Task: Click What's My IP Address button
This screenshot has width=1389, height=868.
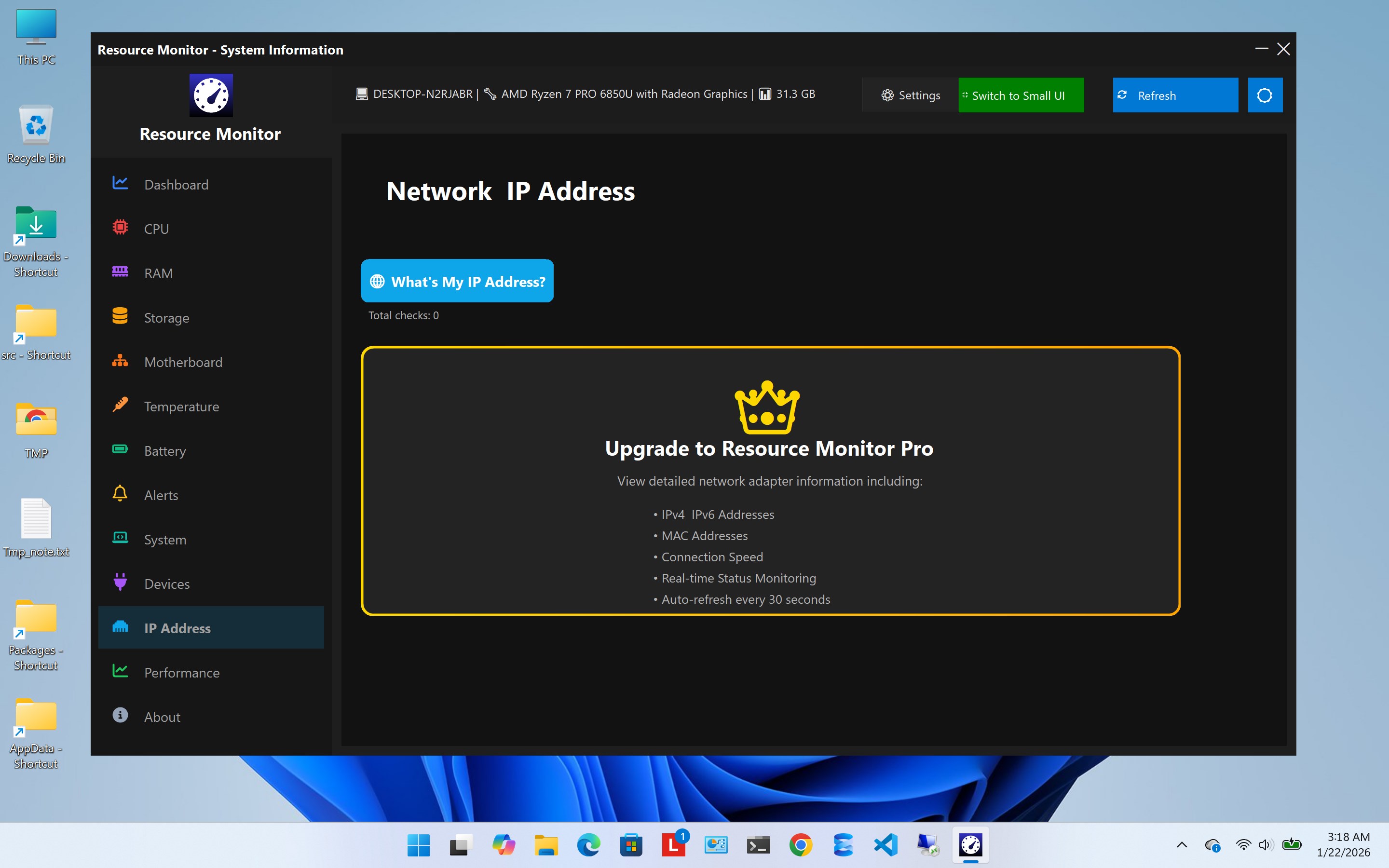Action: pyautogui.click(x=457, y=281)
